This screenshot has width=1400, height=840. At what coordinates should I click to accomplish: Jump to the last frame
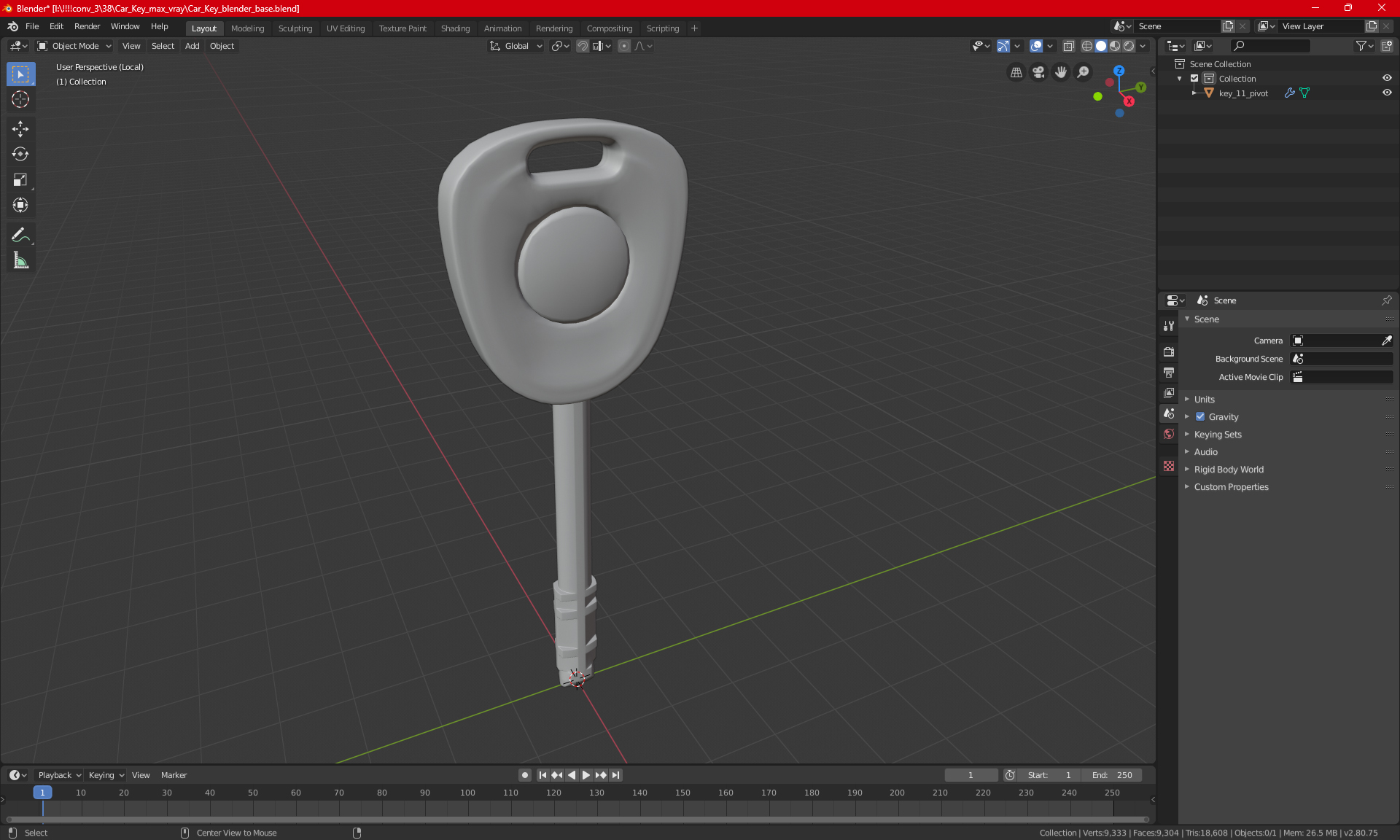point(616,775)
